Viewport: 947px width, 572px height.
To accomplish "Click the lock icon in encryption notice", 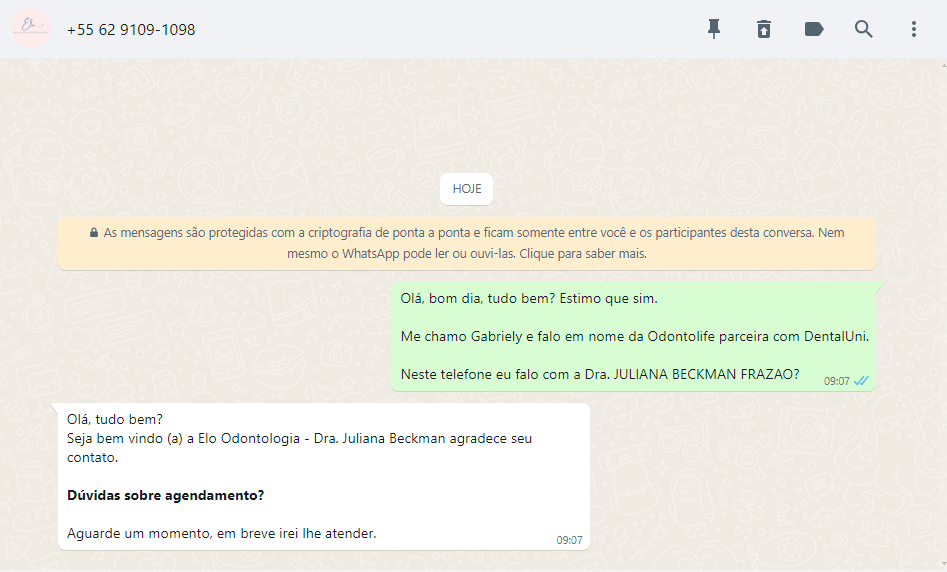I will (x=94, y=233).
